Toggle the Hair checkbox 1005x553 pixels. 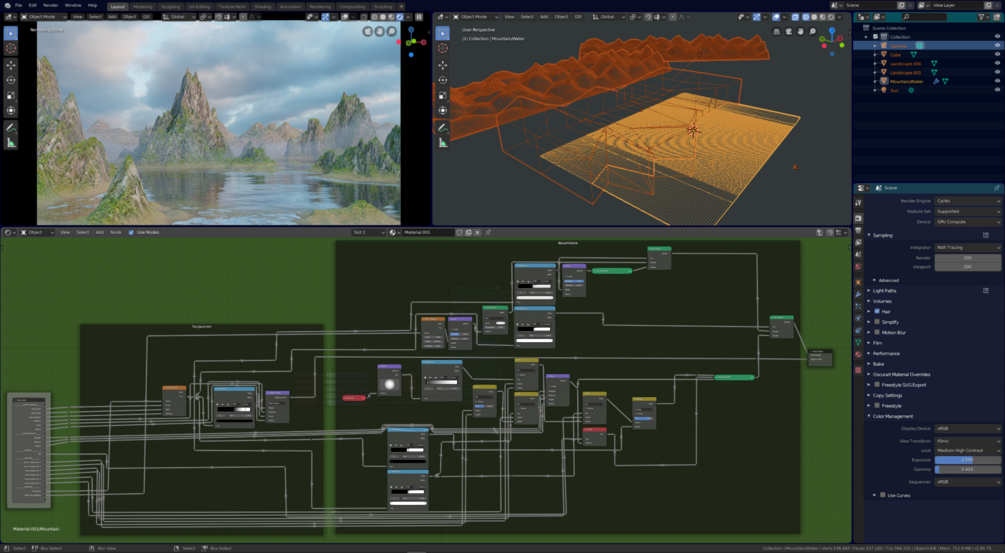coord(877,311)
